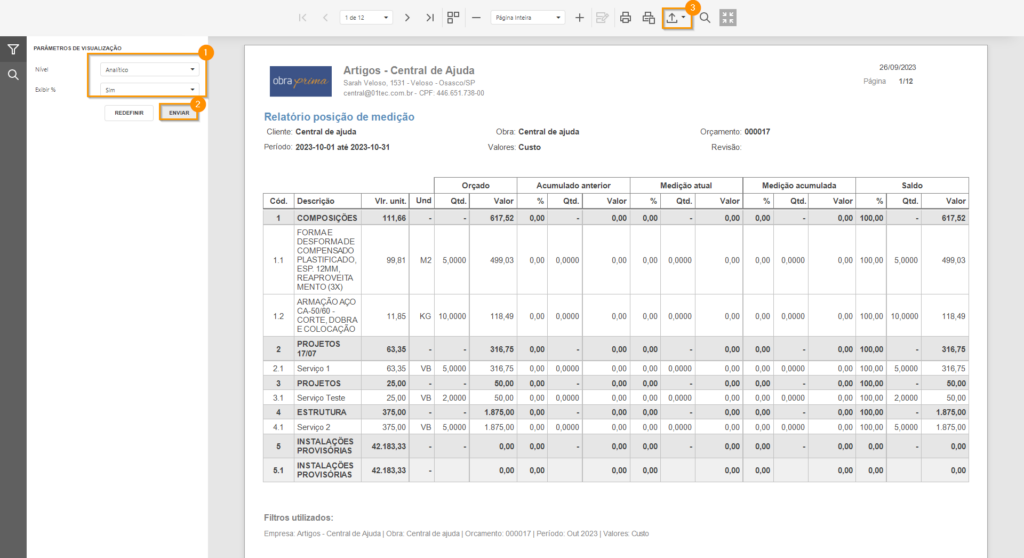This screenshot has height=558, width=1024.
Task: Click the print current page icon
Action: click(648, 18)
